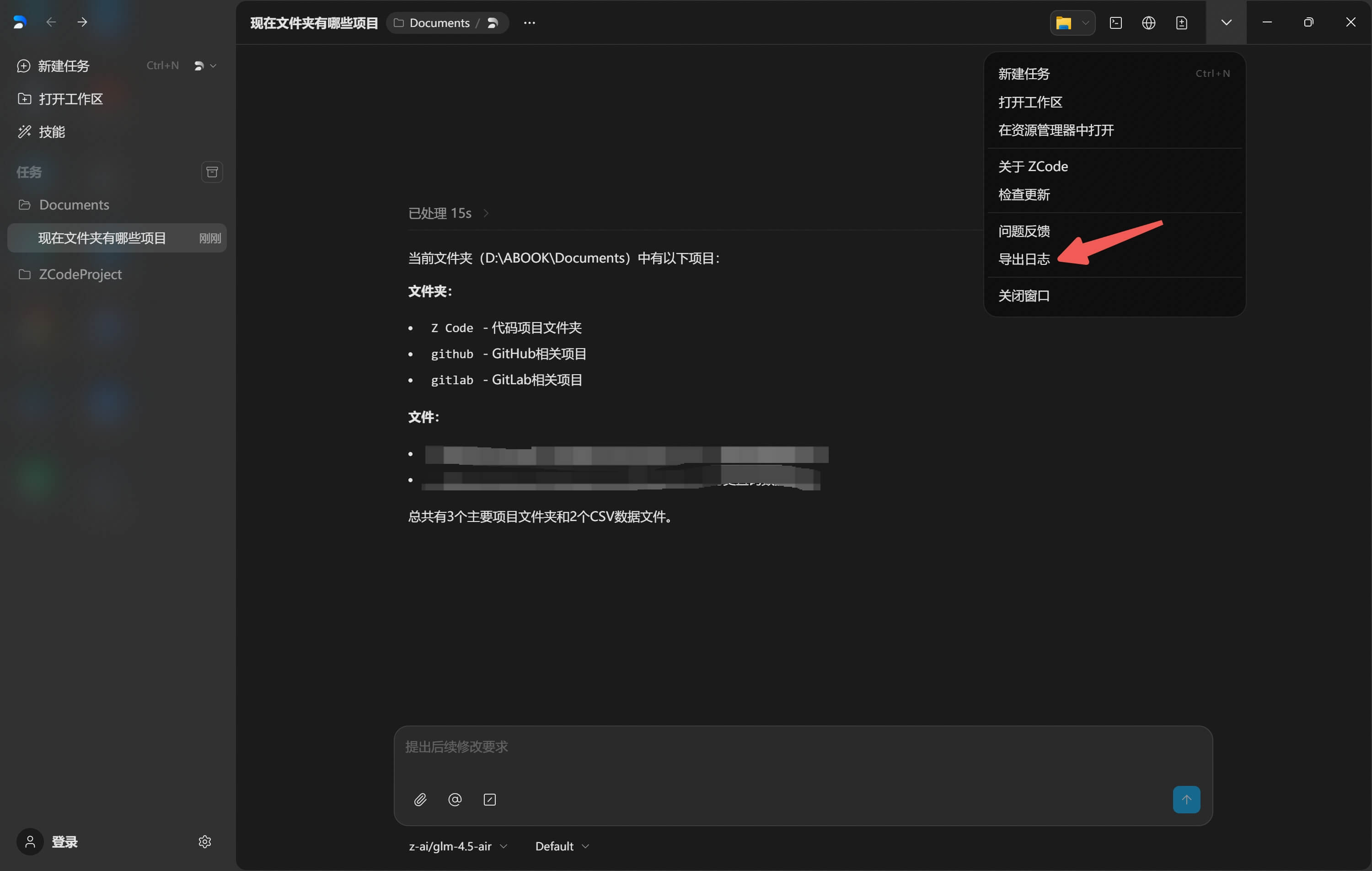This screenshot has height=871, width=1372.
Task: Click the file changes document icon
Action: (1182, 23)
